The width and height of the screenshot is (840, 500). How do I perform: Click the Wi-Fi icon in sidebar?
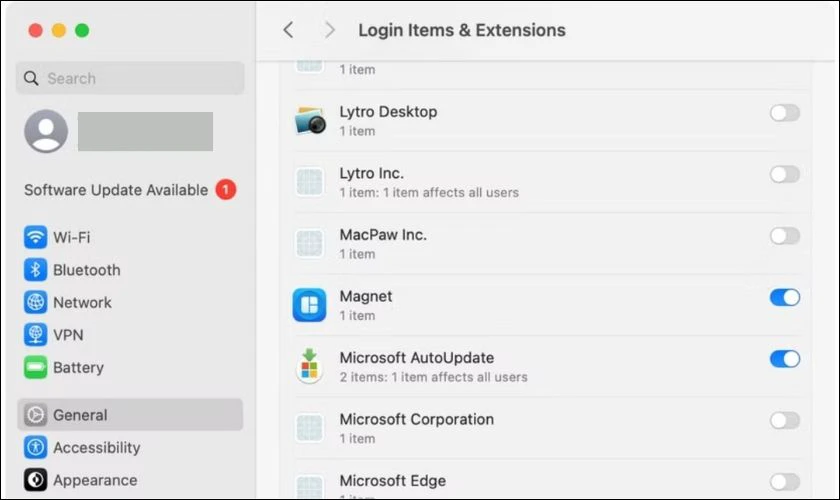click(35, 237)
